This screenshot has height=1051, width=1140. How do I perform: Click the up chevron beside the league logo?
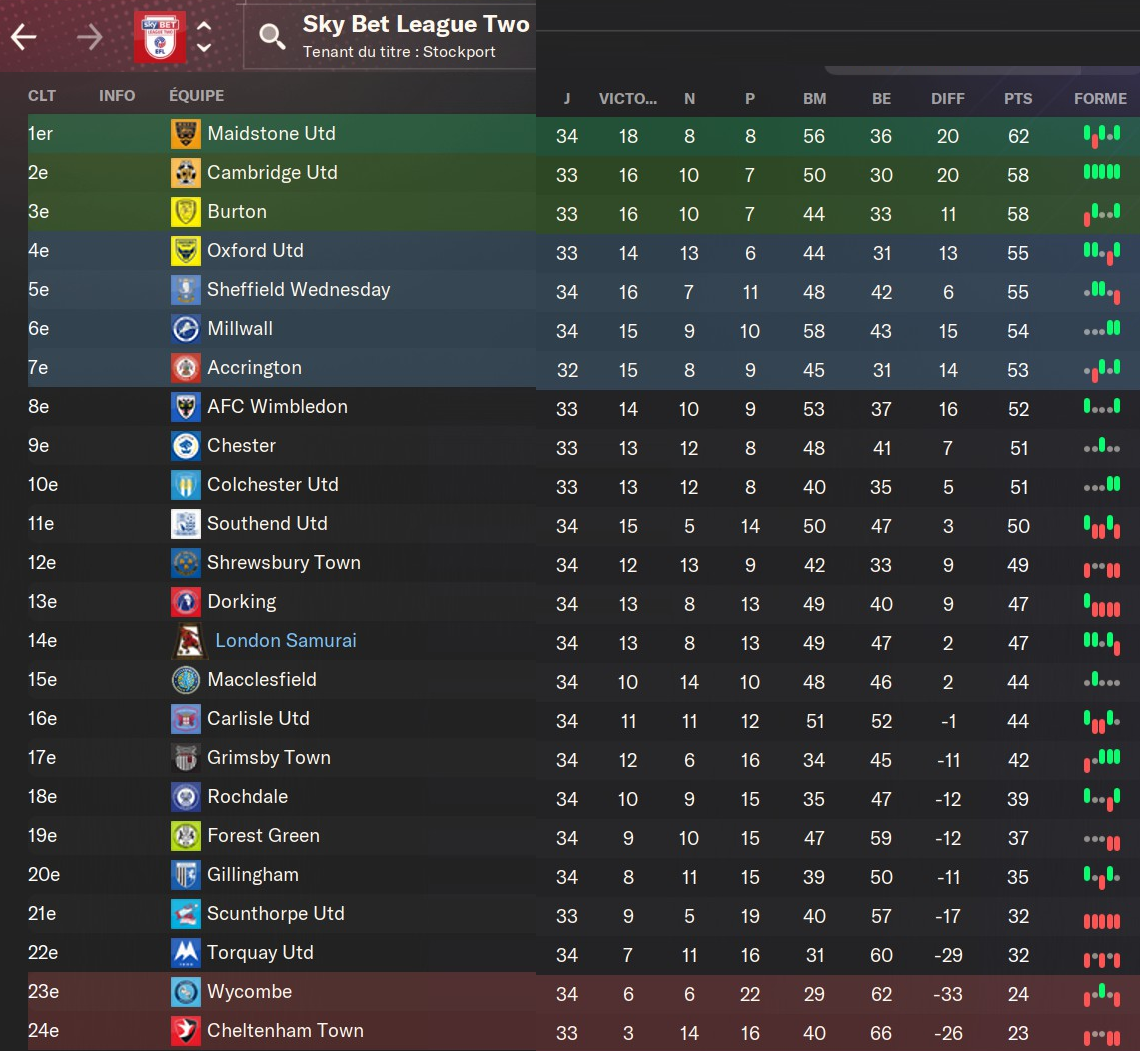[x=204, y=27]
